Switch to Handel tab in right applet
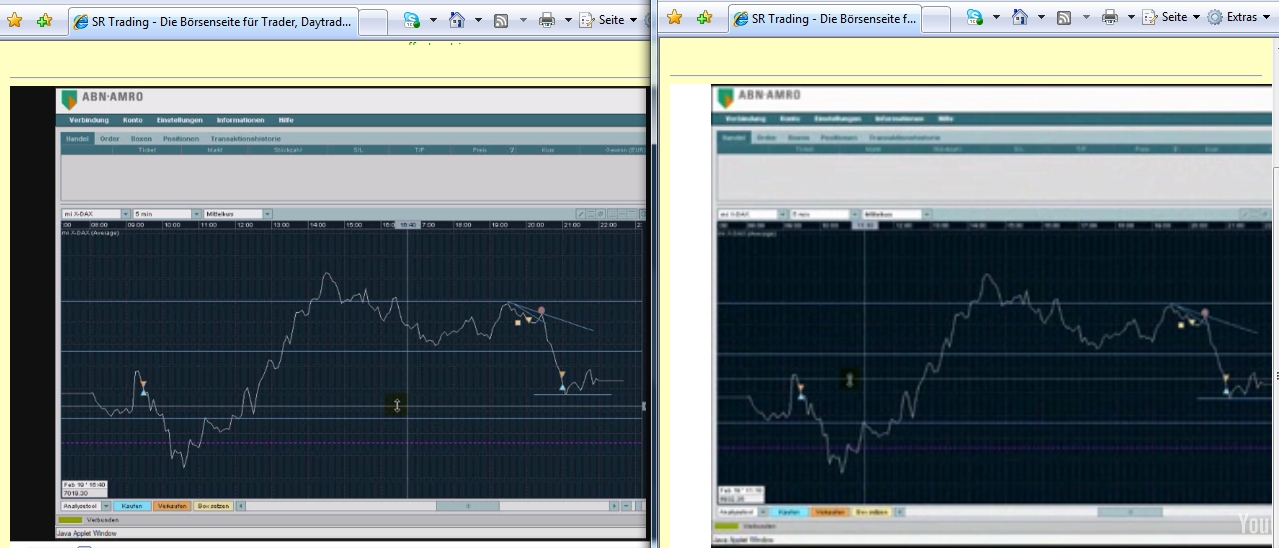The height and width of the screenshot is (548, 1279). tap(734, 137)
